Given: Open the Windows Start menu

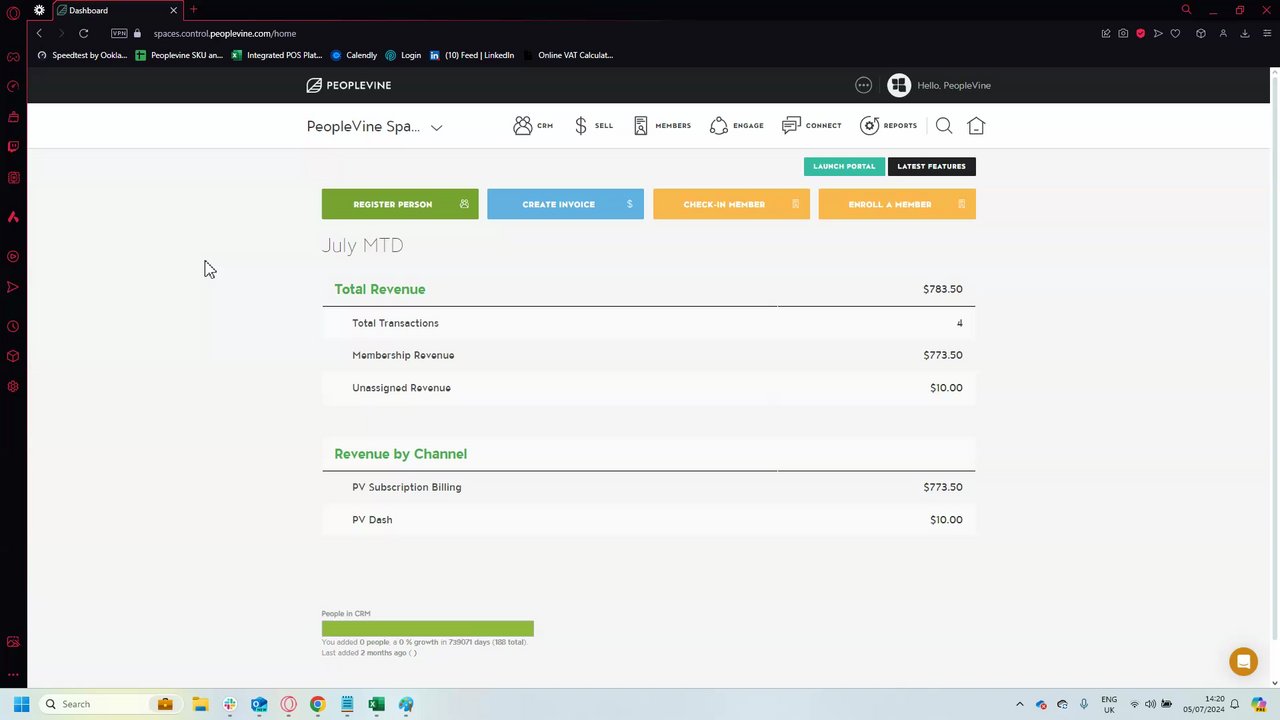Looking at the screenshot, I should (21, 704).
